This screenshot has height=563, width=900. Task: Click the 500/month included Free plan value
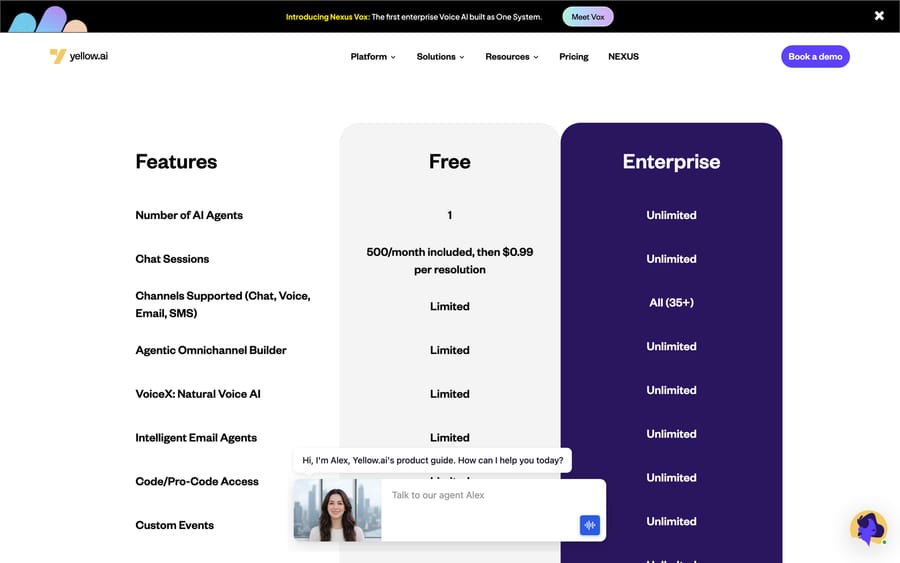tap(449, 261)
